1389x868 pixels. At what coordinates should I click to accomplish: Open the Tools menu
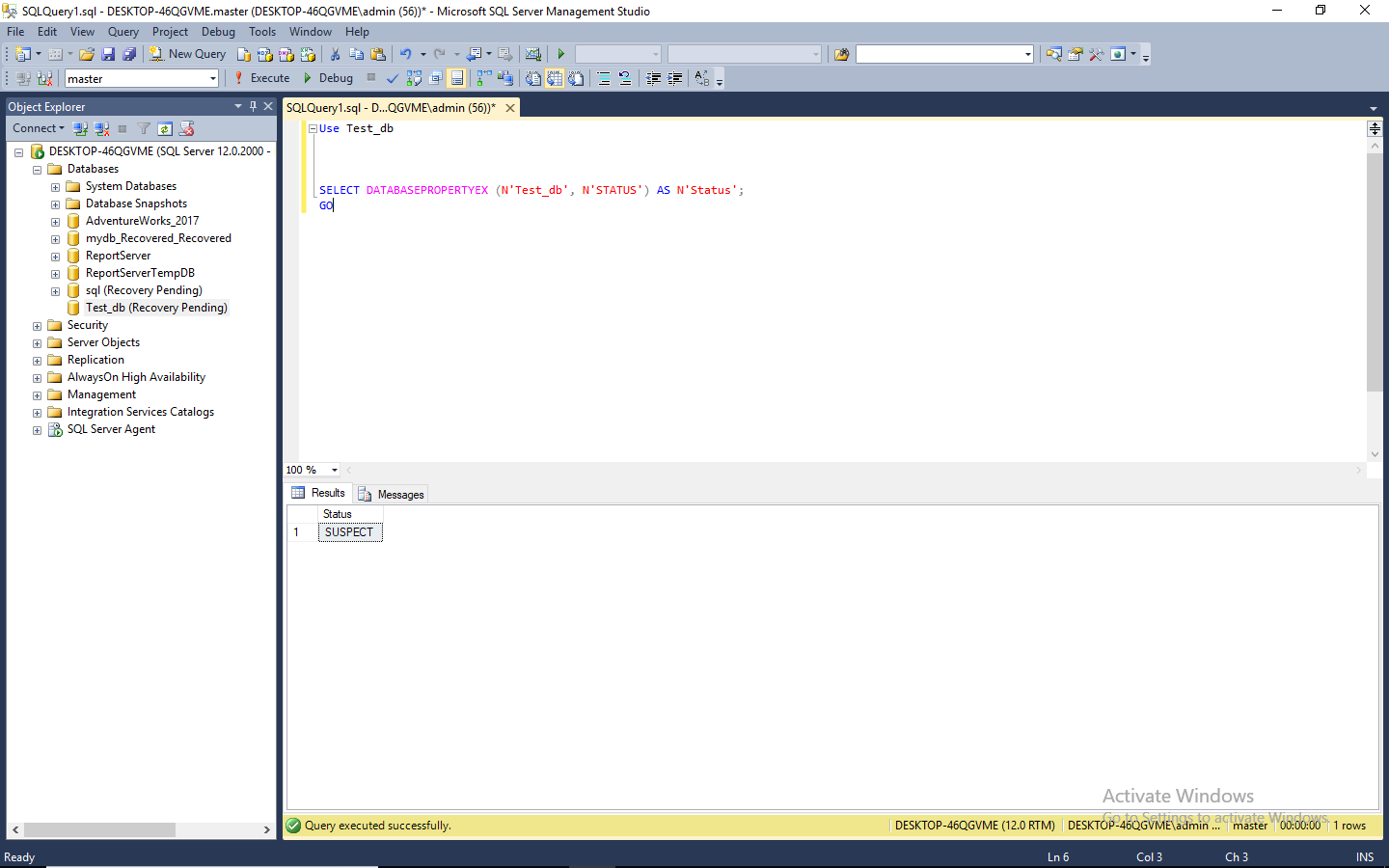click(x=262, y=32)
